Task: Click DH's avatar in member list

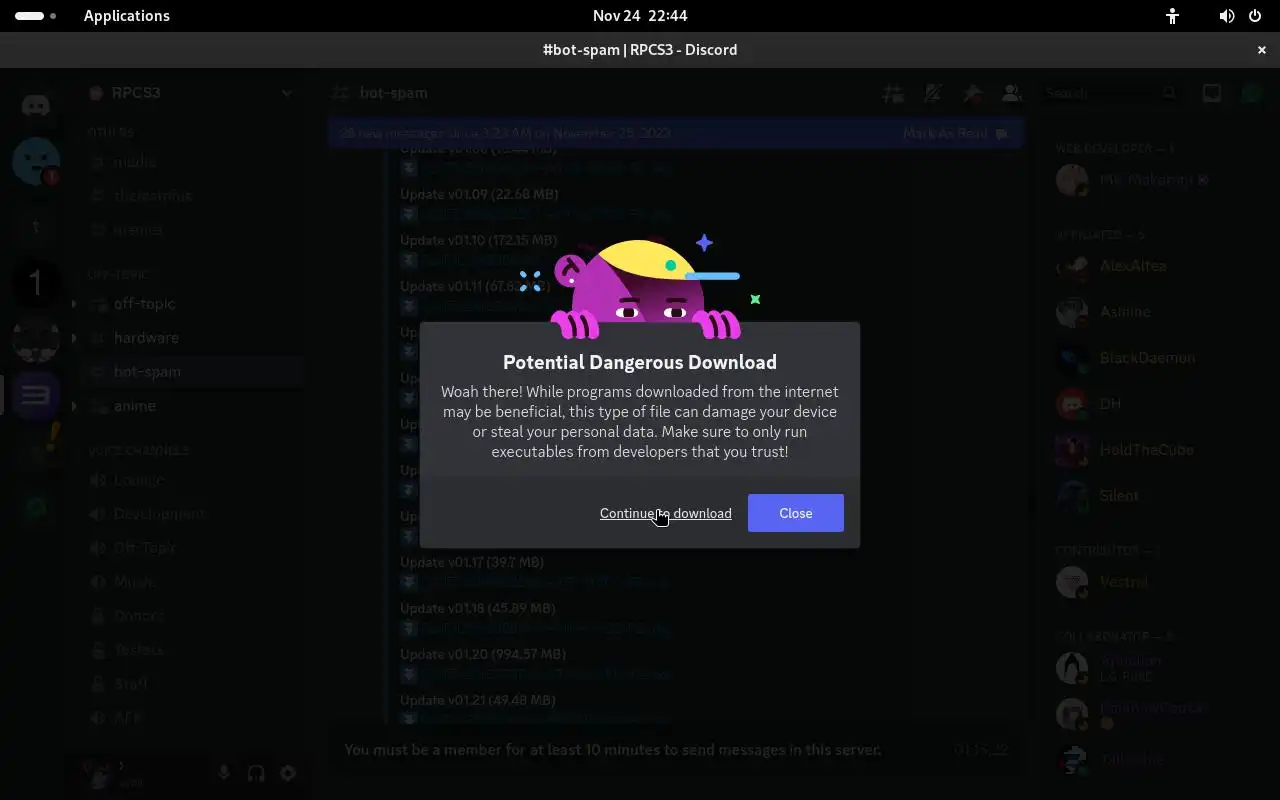Action: 1072,404
